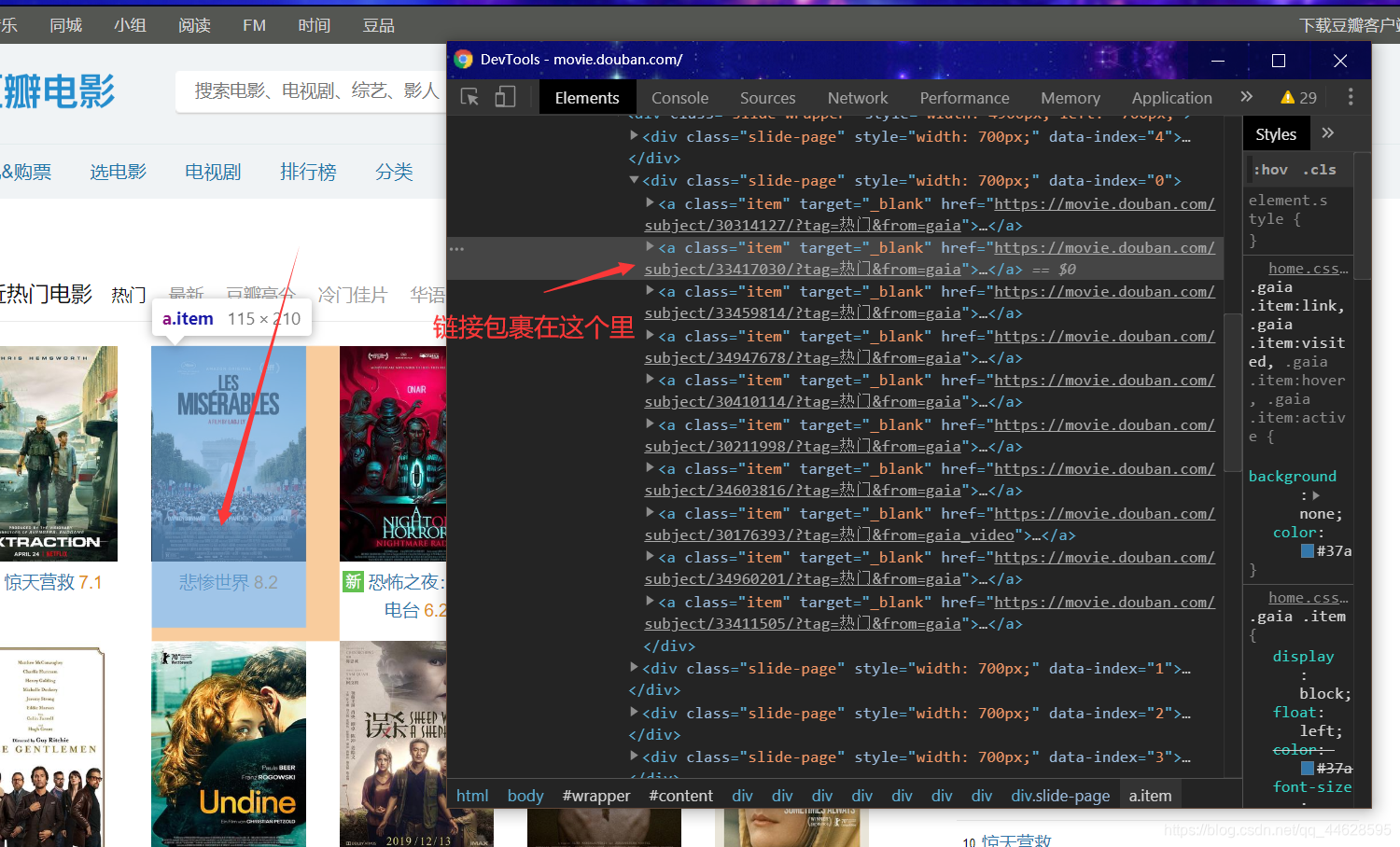Open the Nightmare Radio horror poster
Viewport: 1400px width, 847px height.
point(393,453)
